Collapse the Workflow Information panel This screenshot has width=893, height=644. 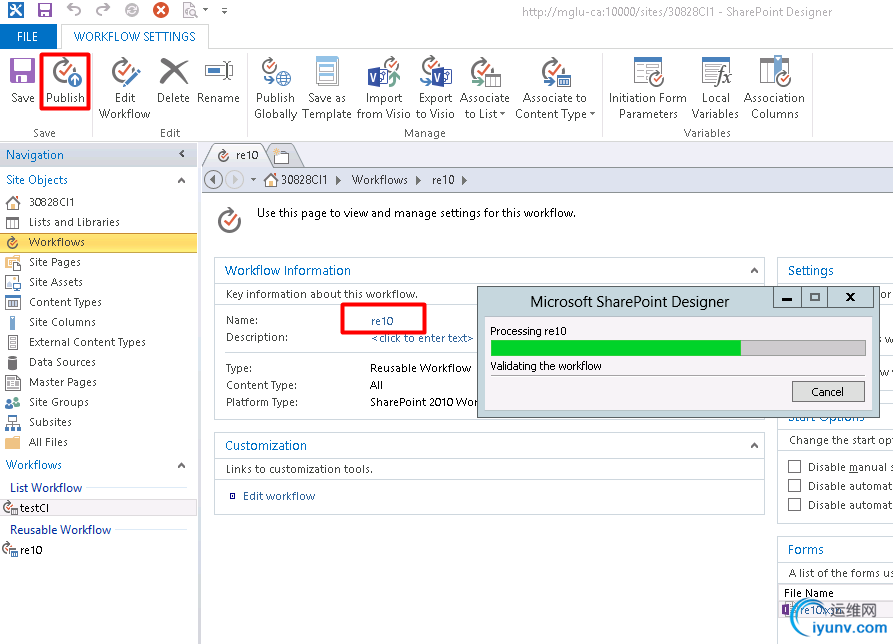[x=754, y=270]
